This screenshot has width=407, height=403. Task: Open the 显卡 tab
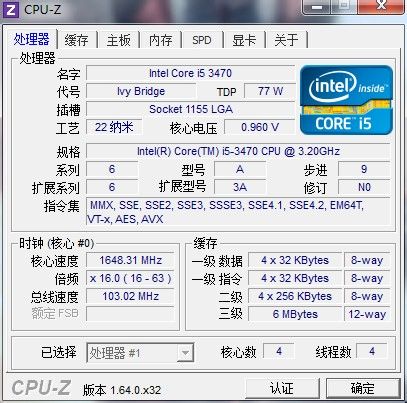[244, 40]
